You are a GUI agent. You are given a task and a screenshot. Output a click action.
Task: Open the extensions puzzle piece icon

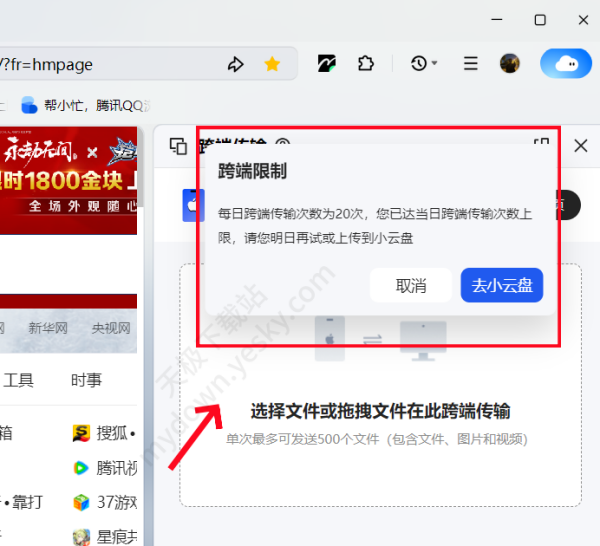click(x=366, y=63)
